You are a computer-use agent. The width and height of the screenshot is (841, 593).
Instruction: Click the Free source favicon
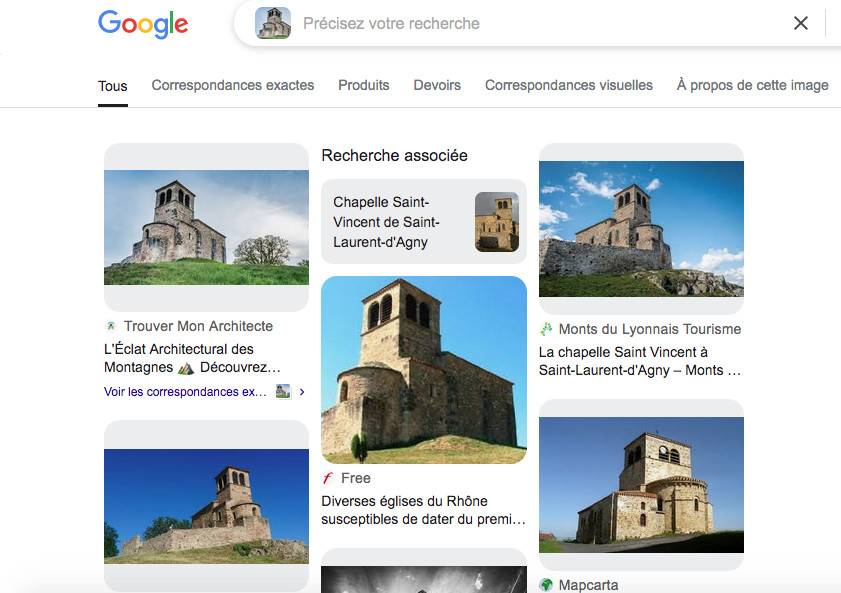(x=328, y=478)
